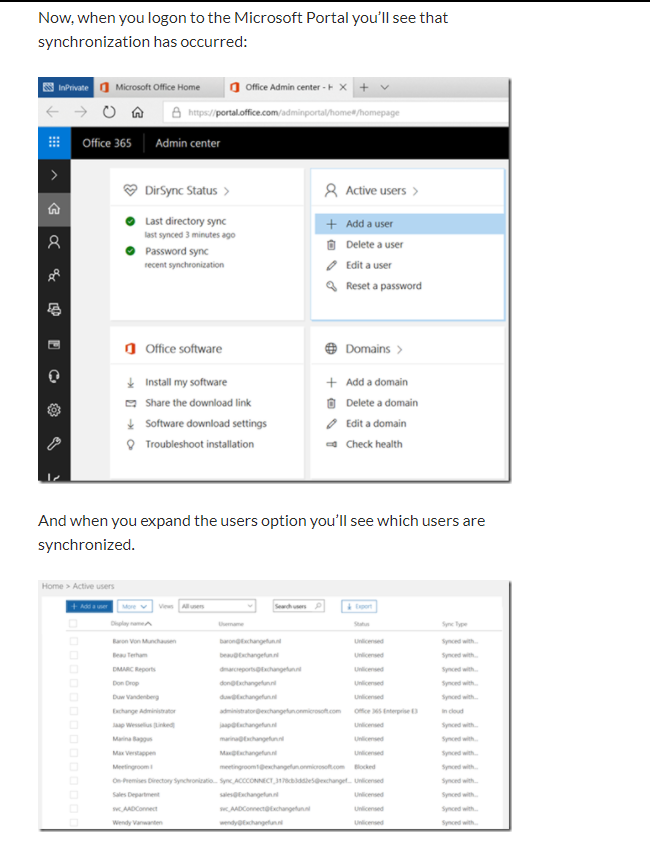Click the browser home icon
Viewport: 650px width, 854px height.
click(x=138, y=112)
